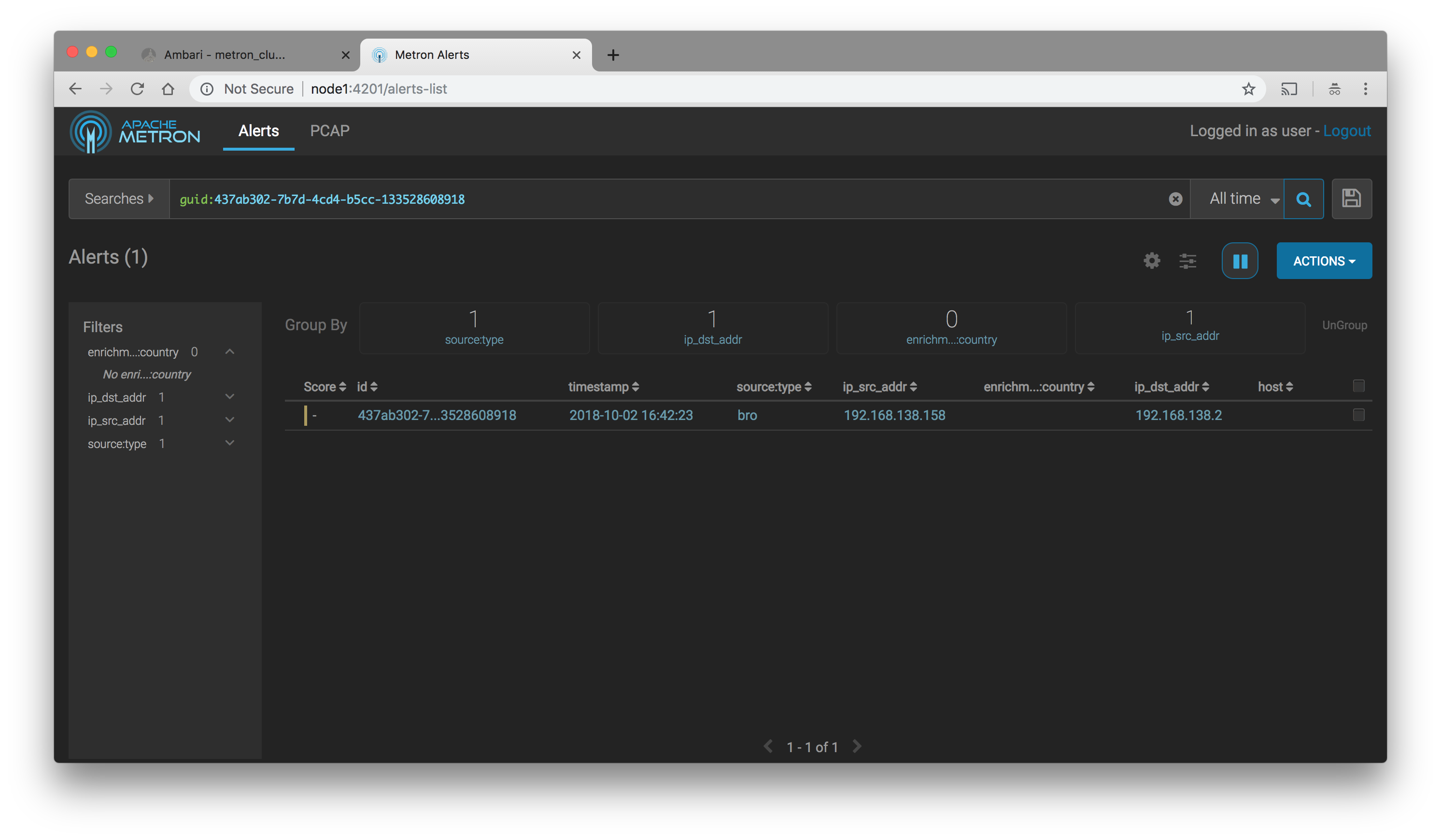Select all alerts using the header checkbox

pos(1358,386)
